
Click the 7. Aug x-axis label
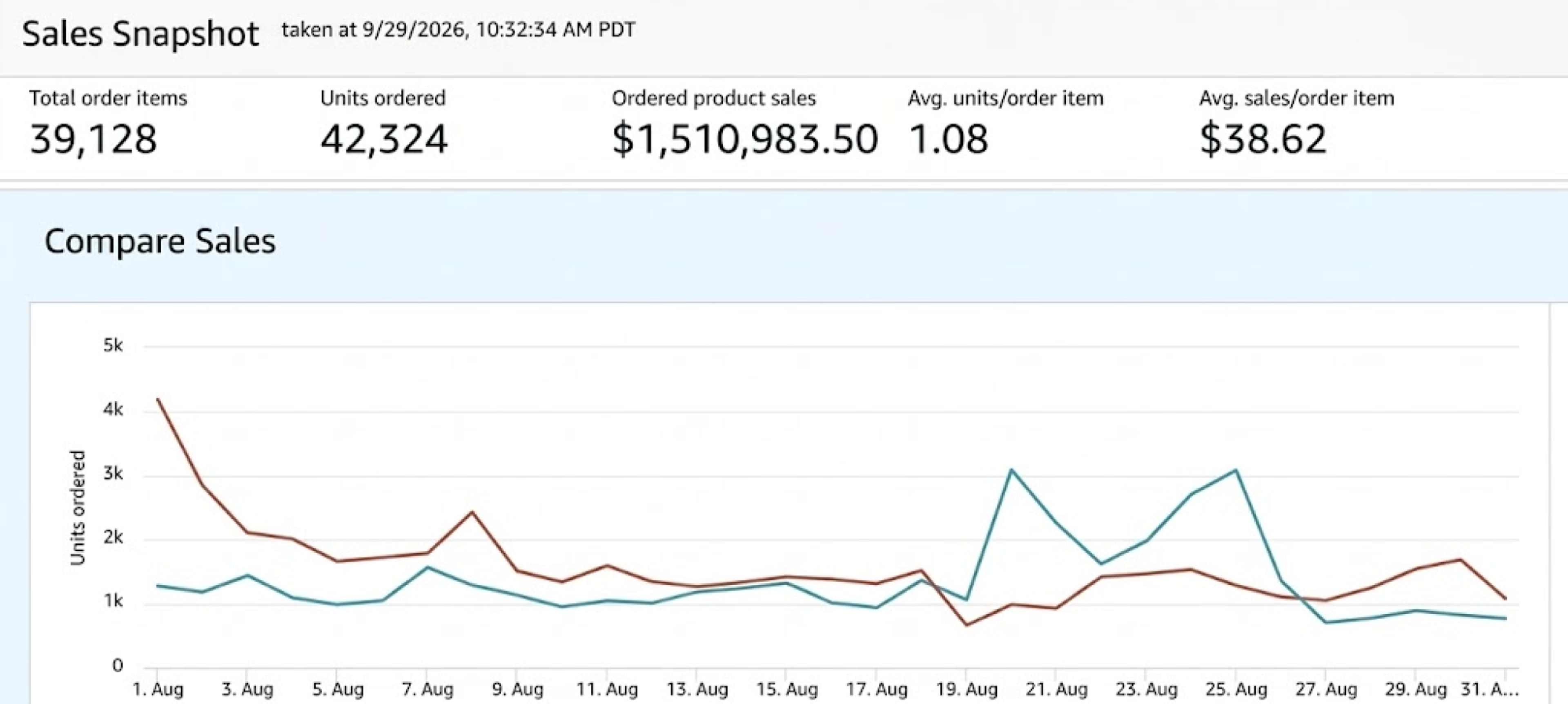tap(427, 690)
